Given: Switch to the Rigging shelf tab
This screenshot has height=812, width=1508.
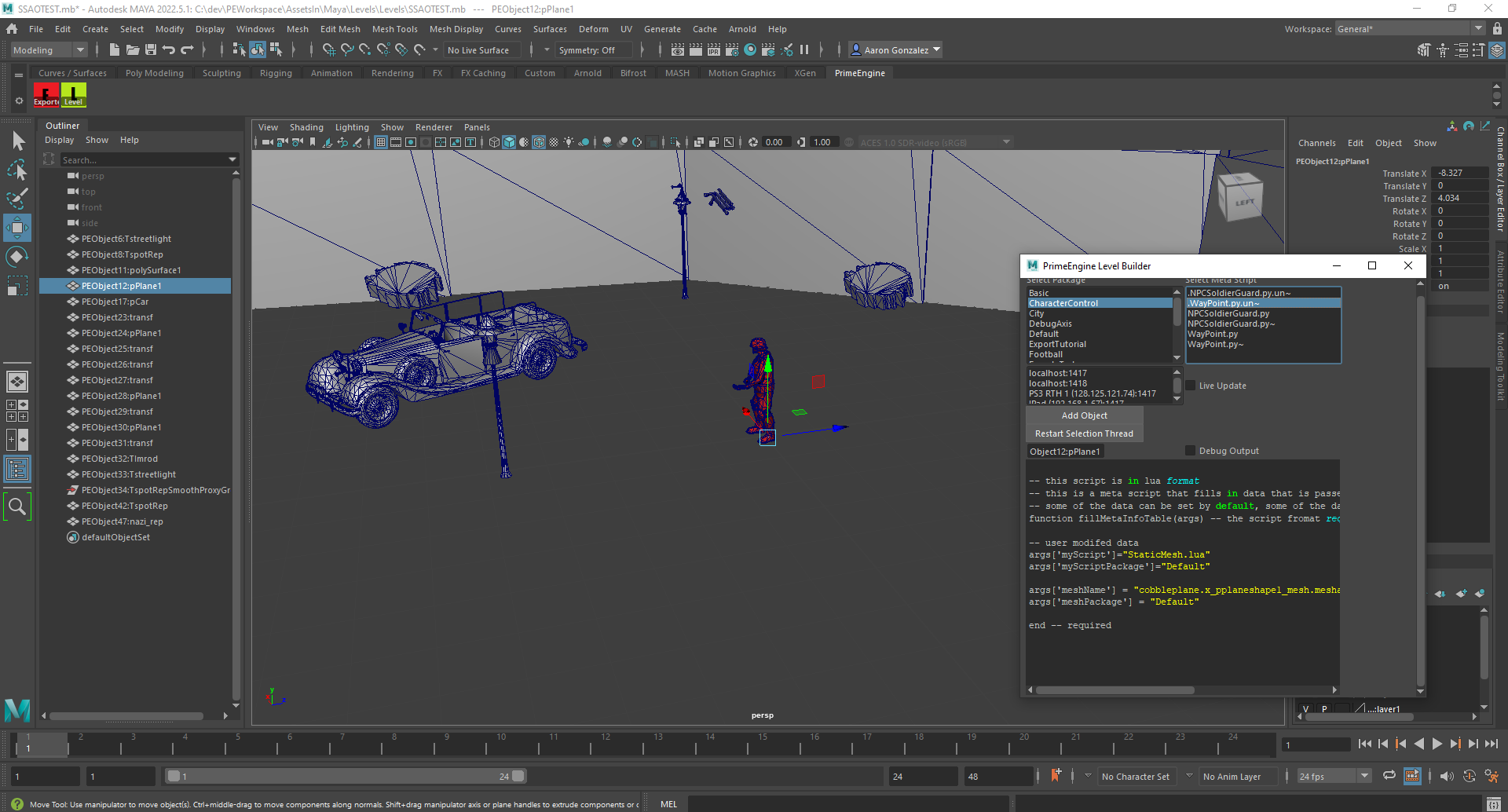Looking at the screenshot, I should (276, 73).
